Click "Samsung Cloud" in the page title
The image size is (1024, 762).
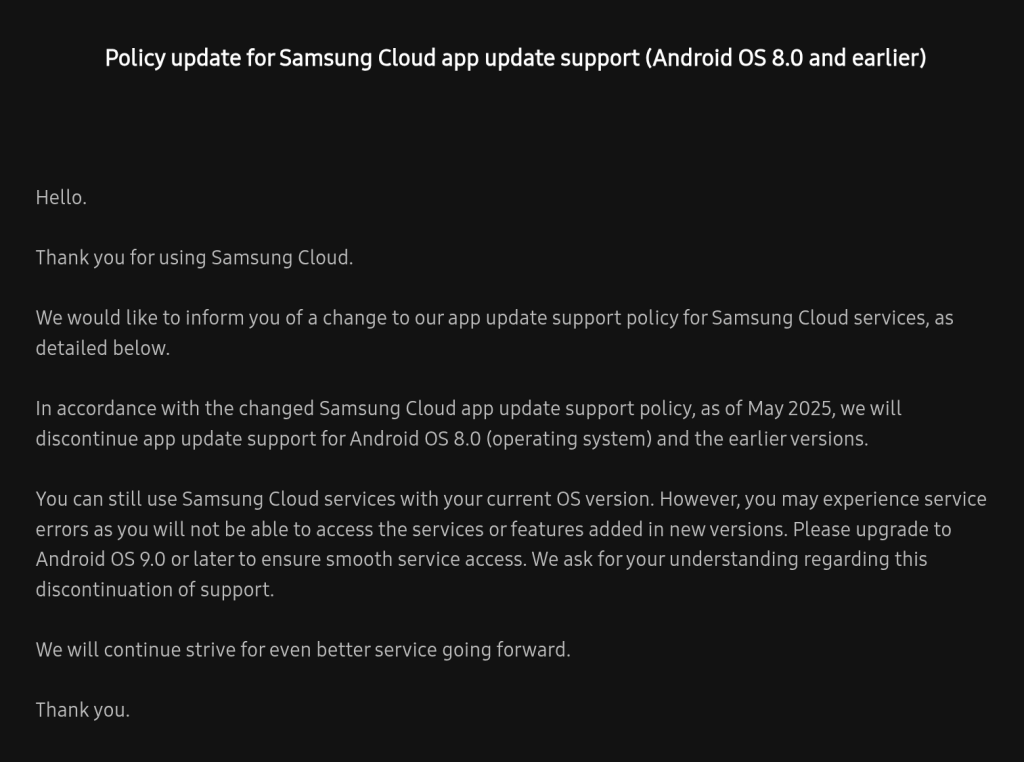click(x=357, y=59)
